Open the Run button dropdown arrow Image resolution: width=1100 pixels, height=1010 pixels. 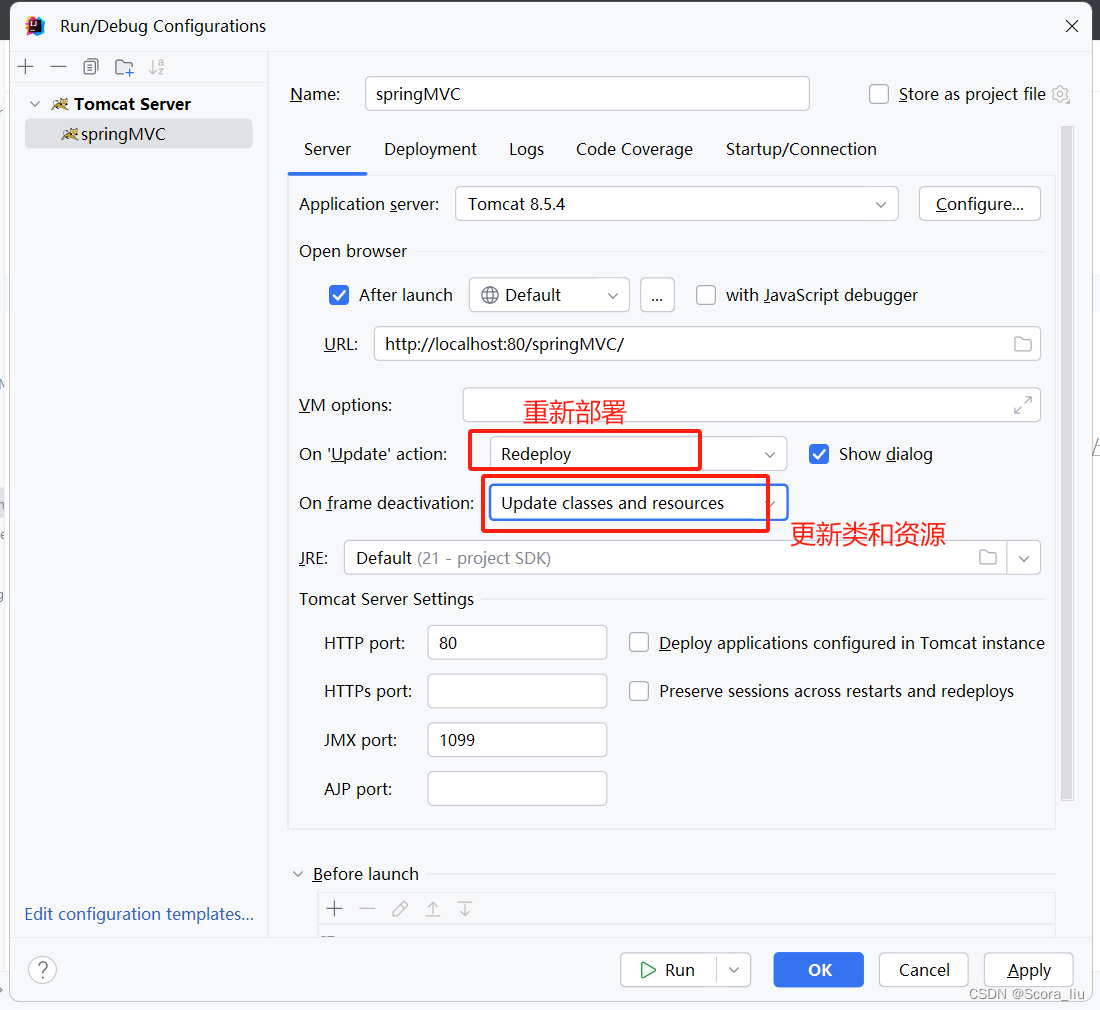[734, 969]
